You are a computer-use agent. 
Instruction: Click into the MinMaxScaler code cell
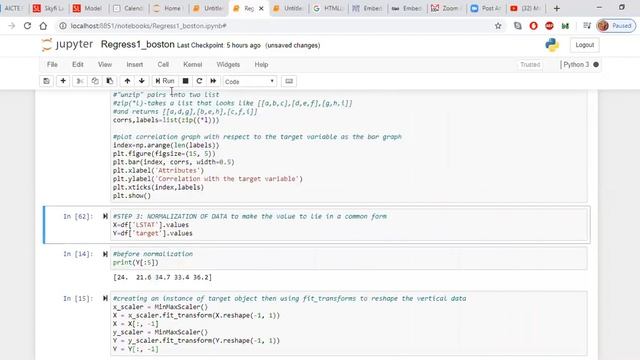click(349, 323)
